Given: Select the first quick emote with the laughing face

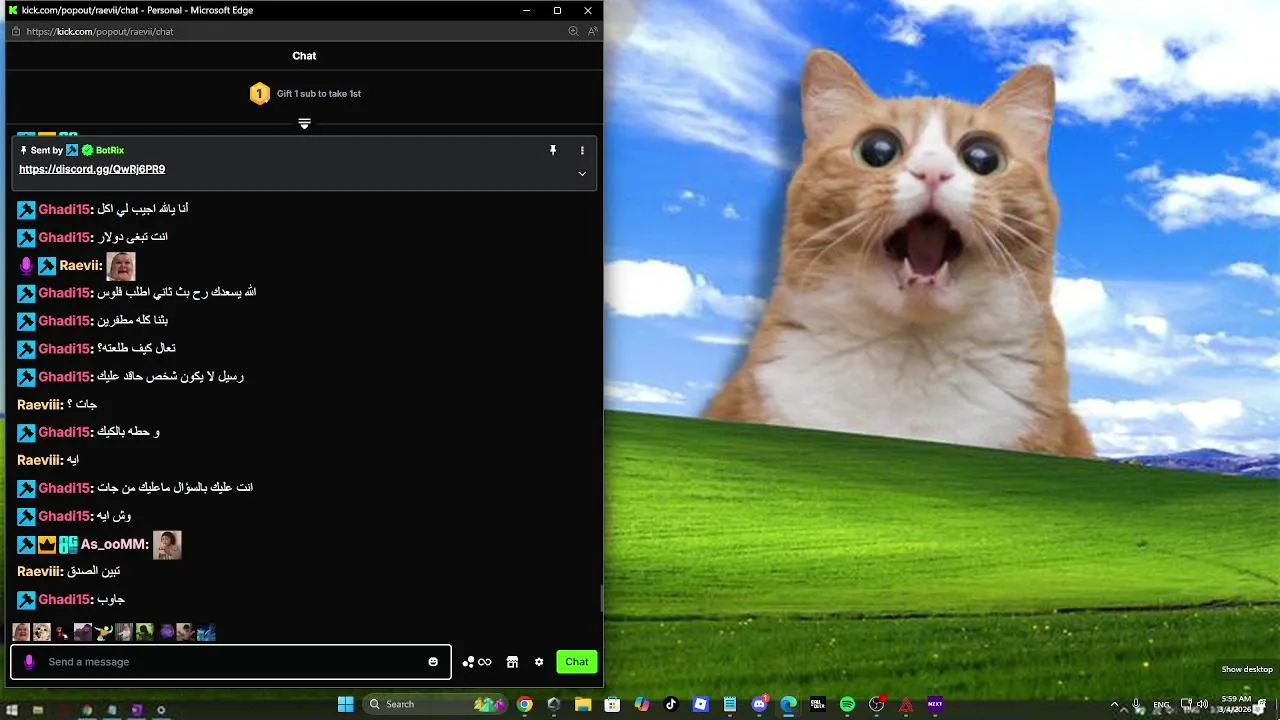Looking at the screenshot, I should pyautogui.click(x=21, y=632).
